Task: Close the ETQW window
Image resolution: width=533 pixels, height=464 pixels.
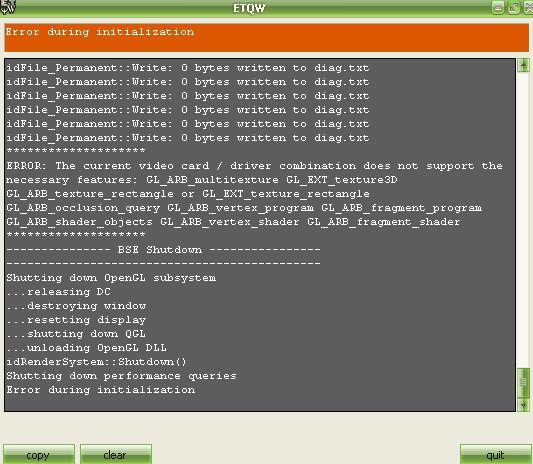Action: [x=529, y=8]
